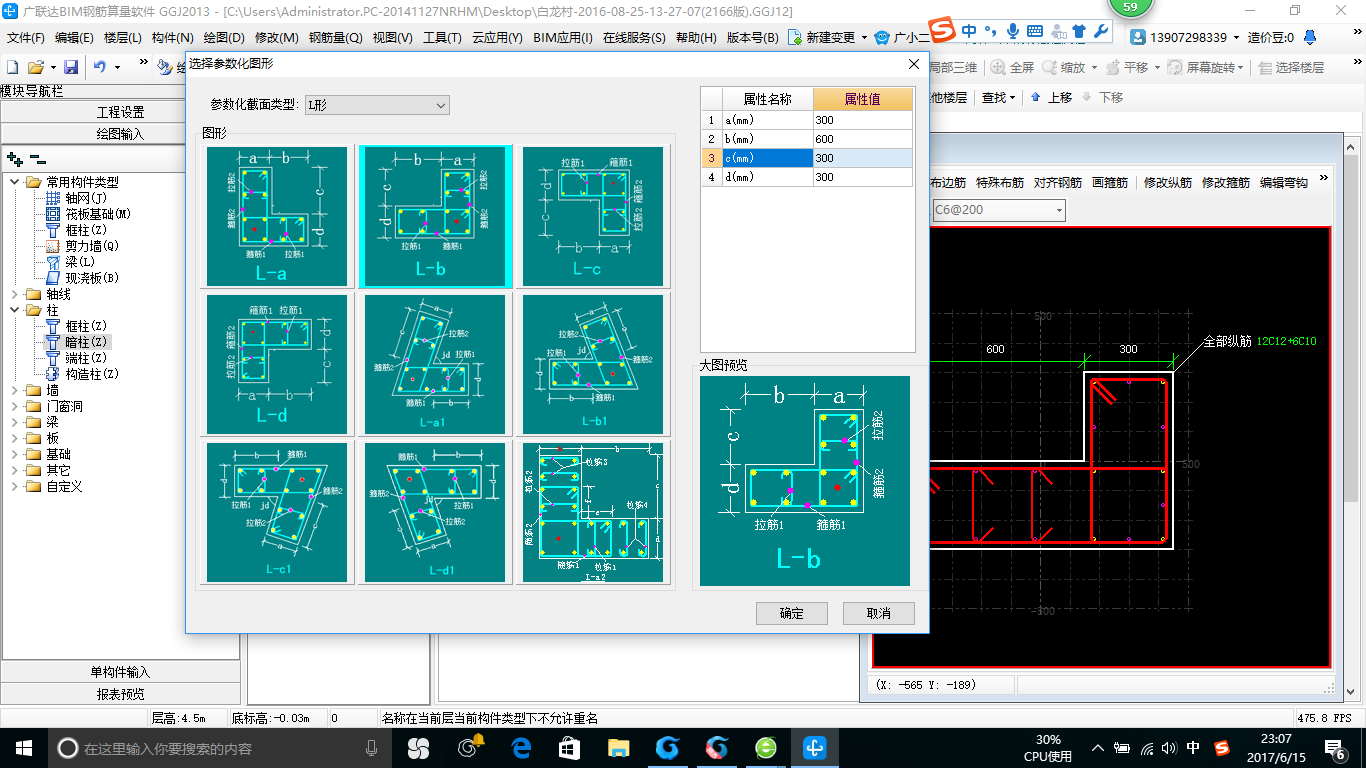Expand the 墙 tree node

14,390
